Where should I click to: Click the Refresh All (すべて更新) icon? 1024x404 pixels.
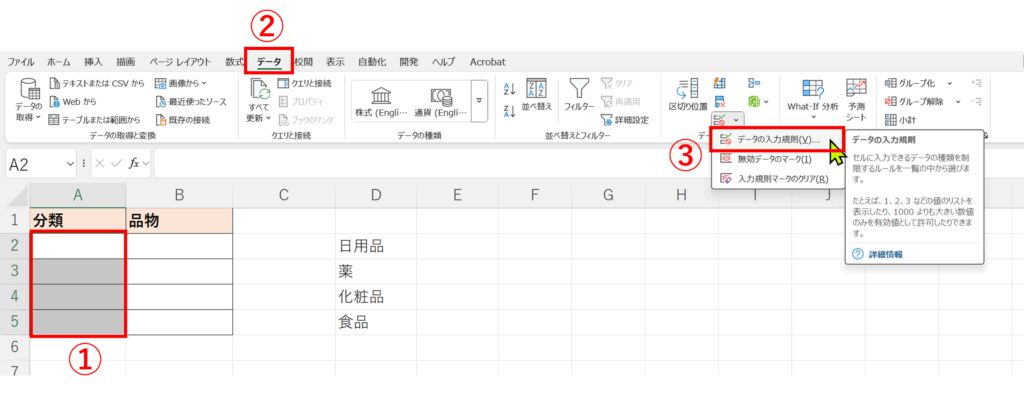coord(259,92)
